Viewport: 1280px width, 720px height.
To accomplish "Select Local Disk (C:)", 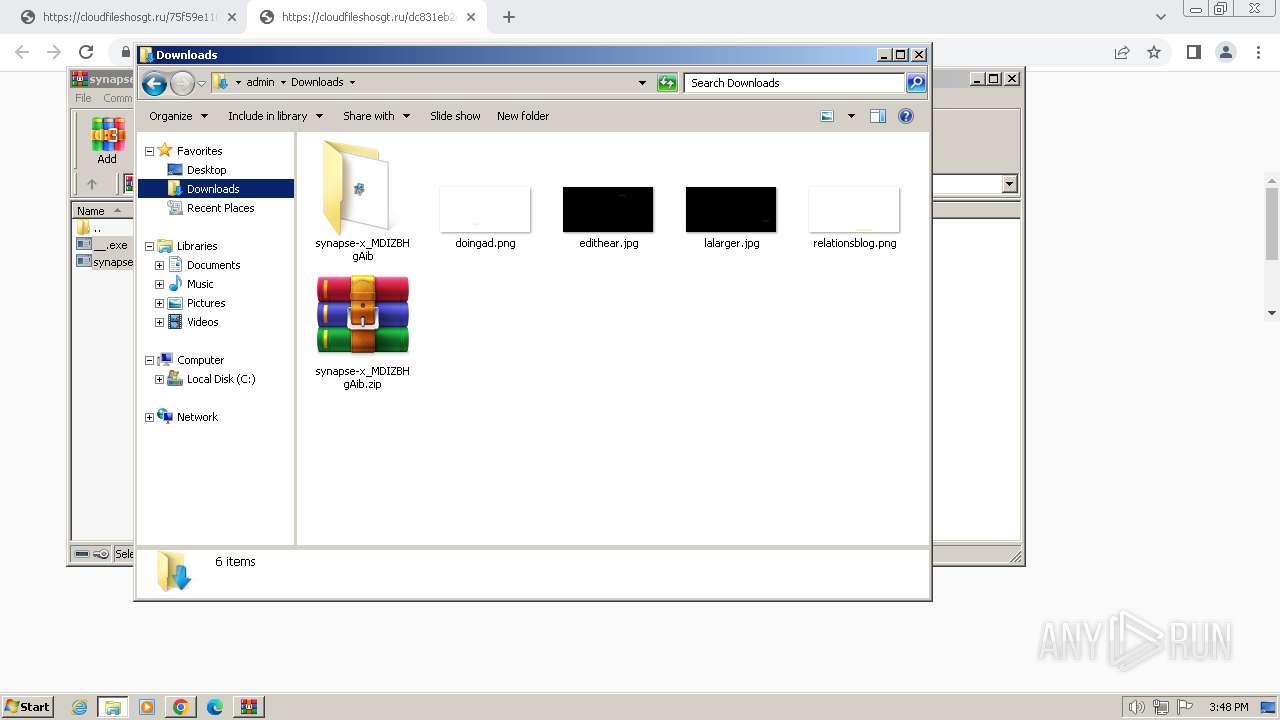I will point(220,379).
